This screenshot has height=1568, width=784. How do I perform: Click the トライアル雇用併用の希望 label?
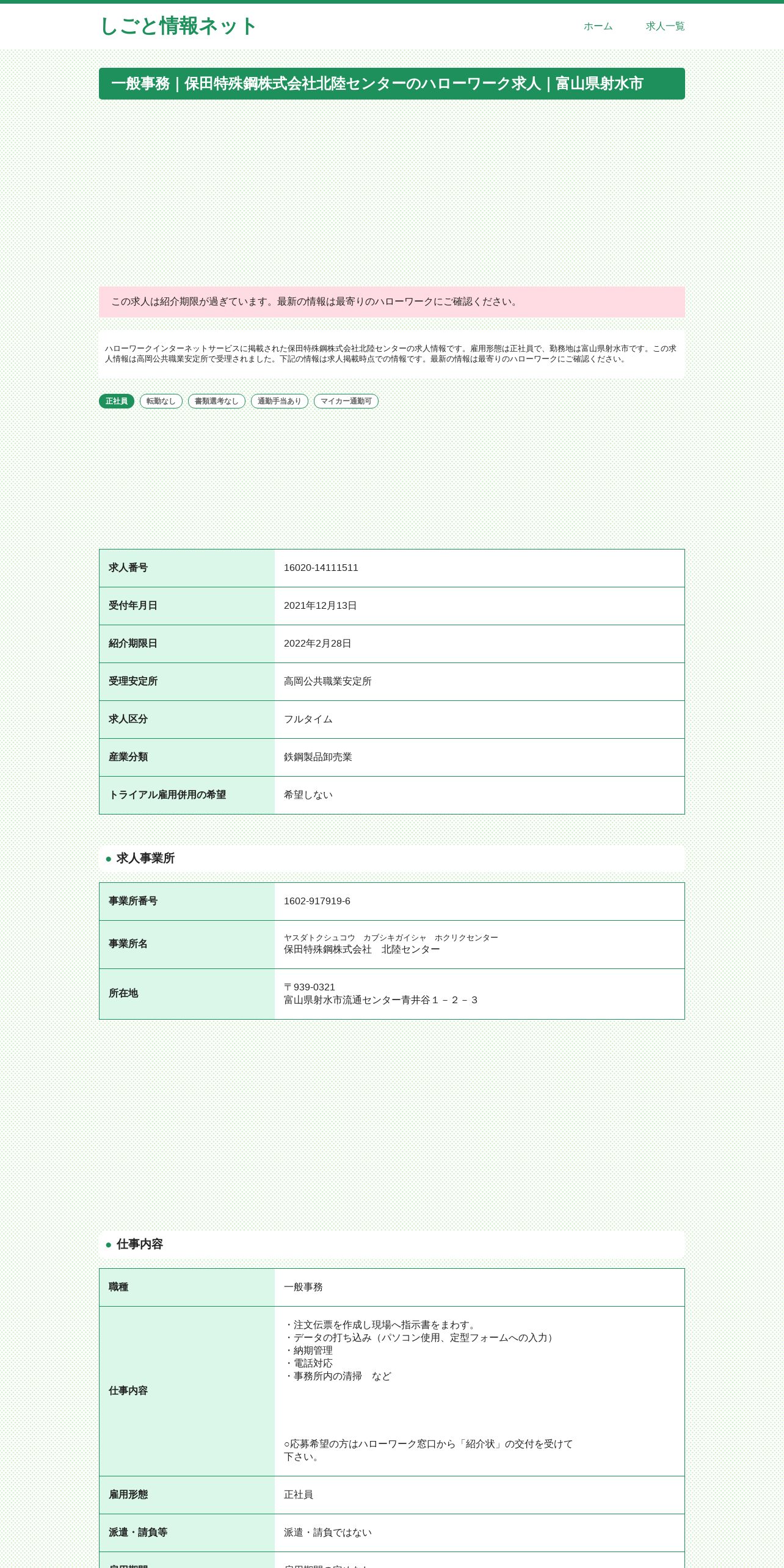pyautogui.click(x=167, y=795)
